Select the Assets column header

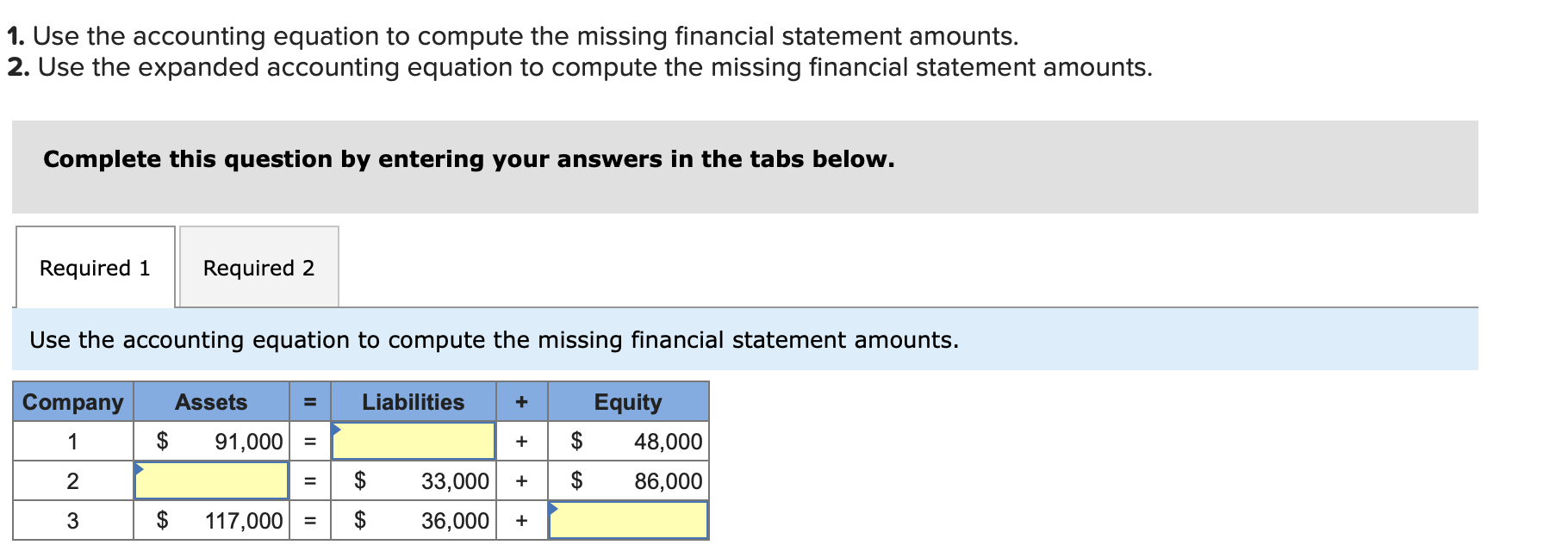(x=211, y=401)
